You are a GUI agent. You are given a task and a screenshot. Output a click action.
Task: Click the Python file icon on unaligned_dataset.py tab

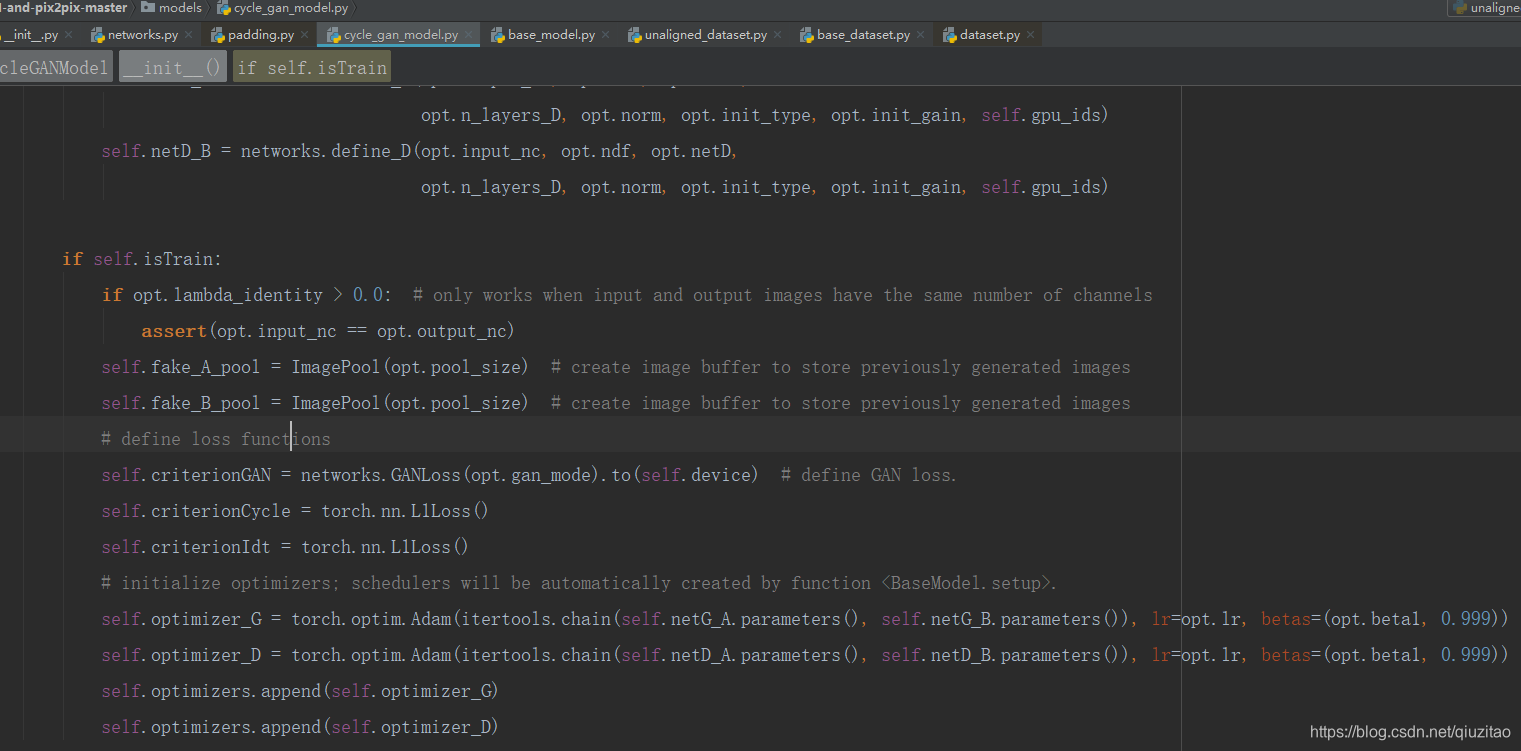635,35
